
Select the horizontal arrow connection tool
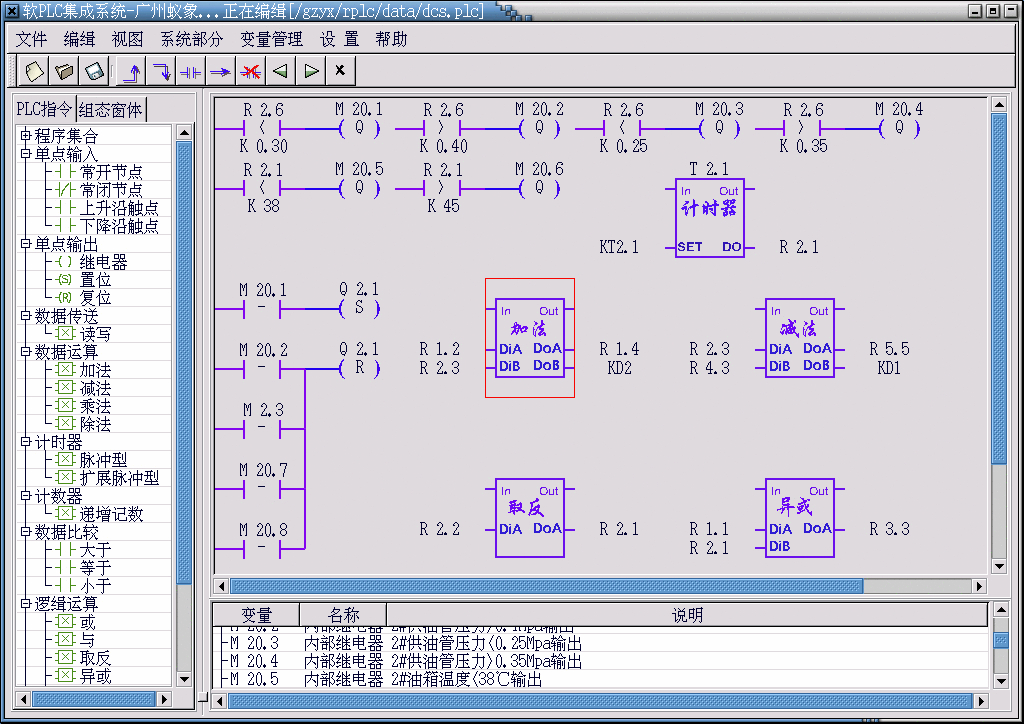pyautogui.click(x=221, y=71)
